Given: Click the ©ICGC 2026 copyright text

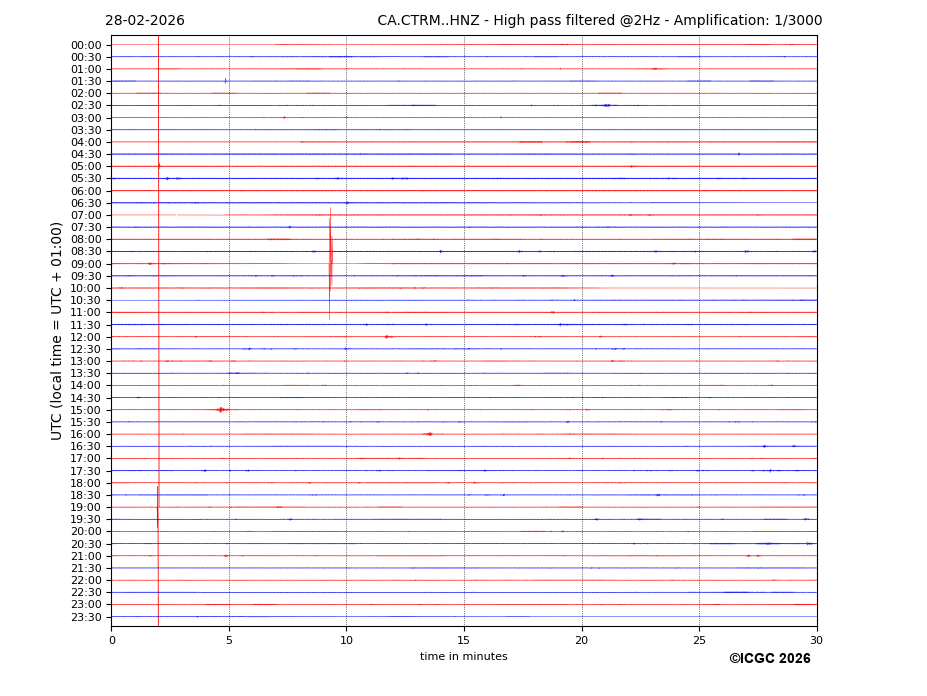Looking at the screenshot, I should (769, 659).
